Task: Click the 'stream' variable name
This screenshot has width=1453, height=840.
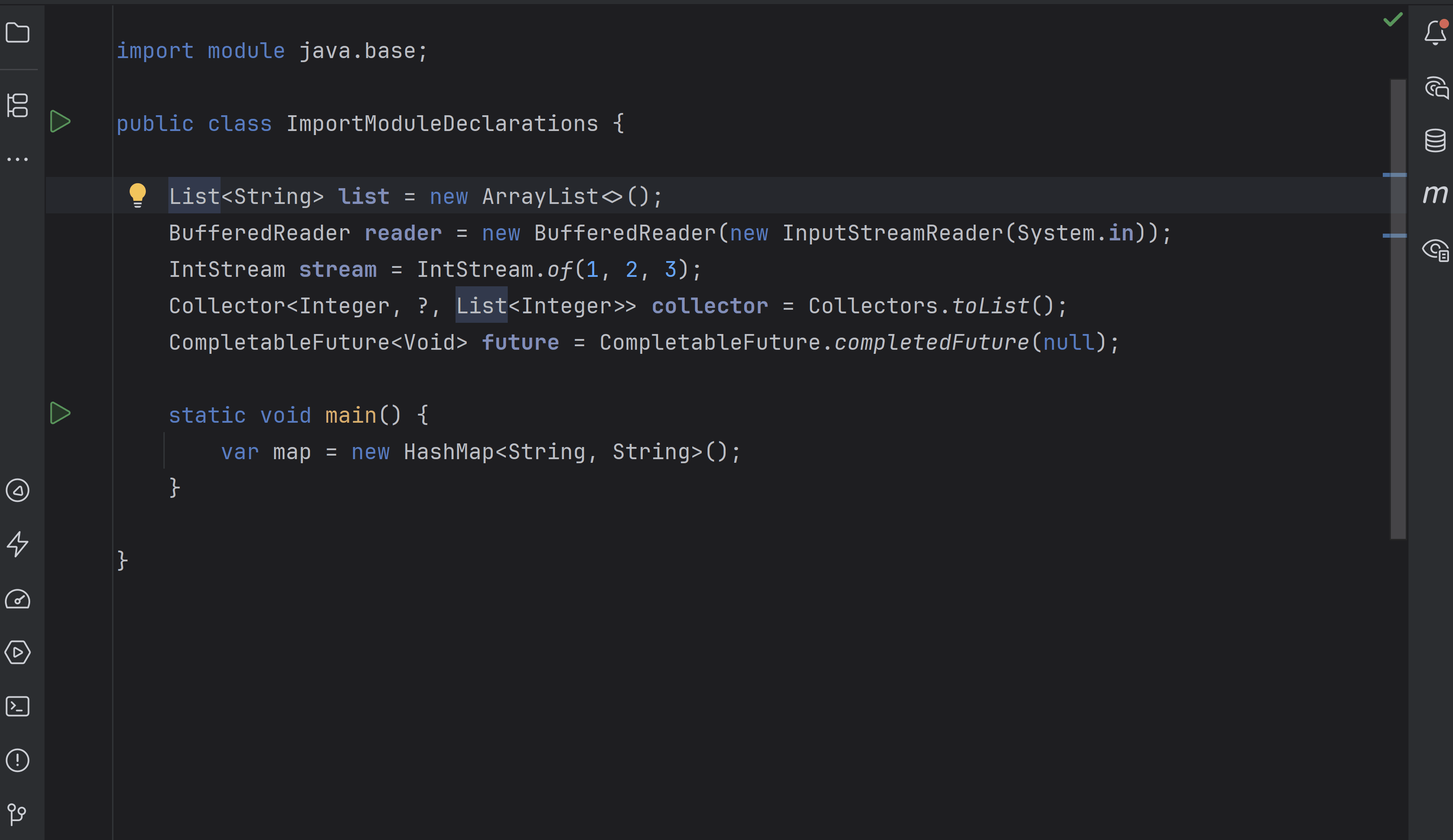Action: (x=338, y=269)
